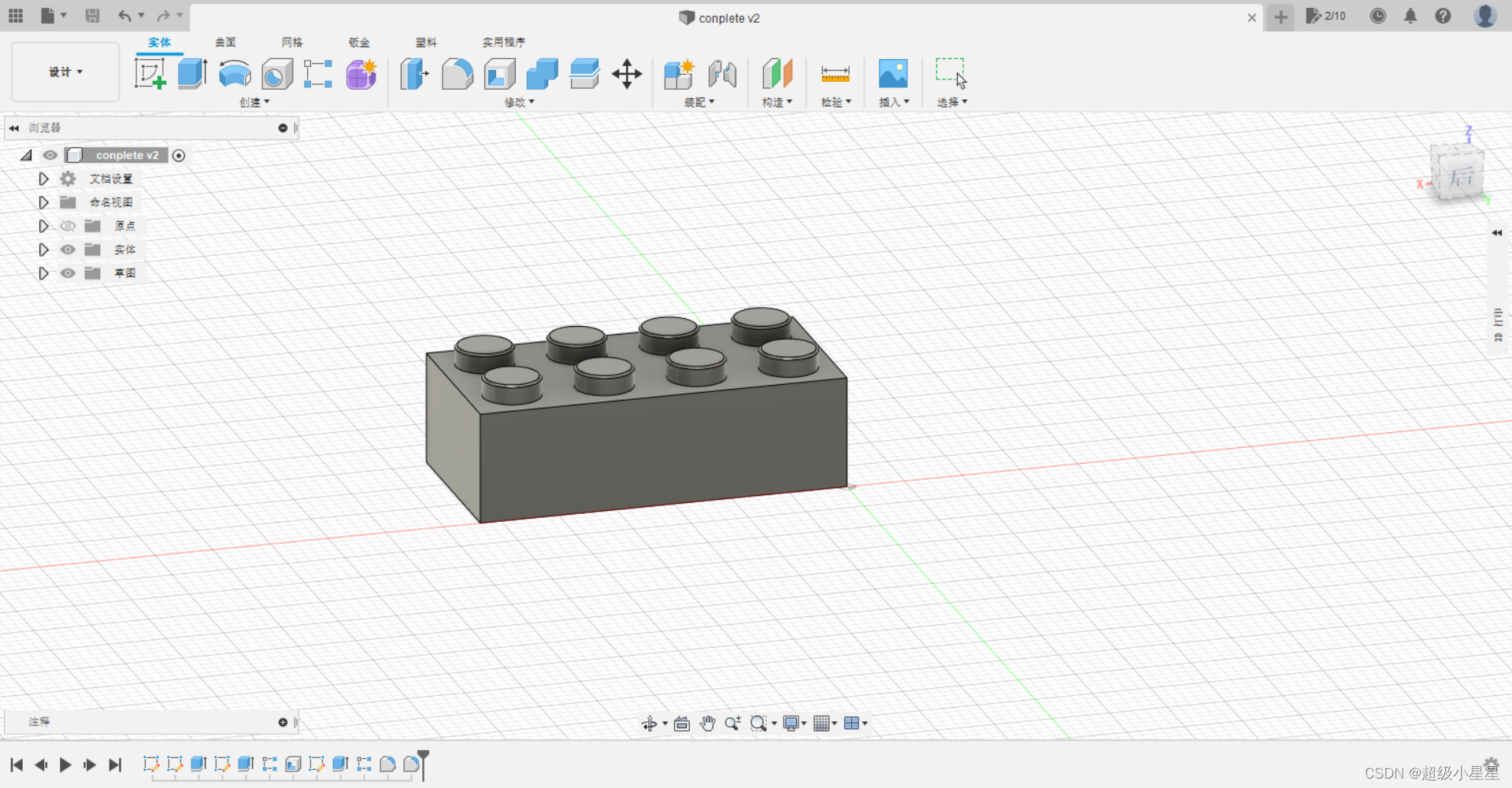Collapse the browser panel with minus
Screen dimensions: 1512x788
click(x=283, y=128)
